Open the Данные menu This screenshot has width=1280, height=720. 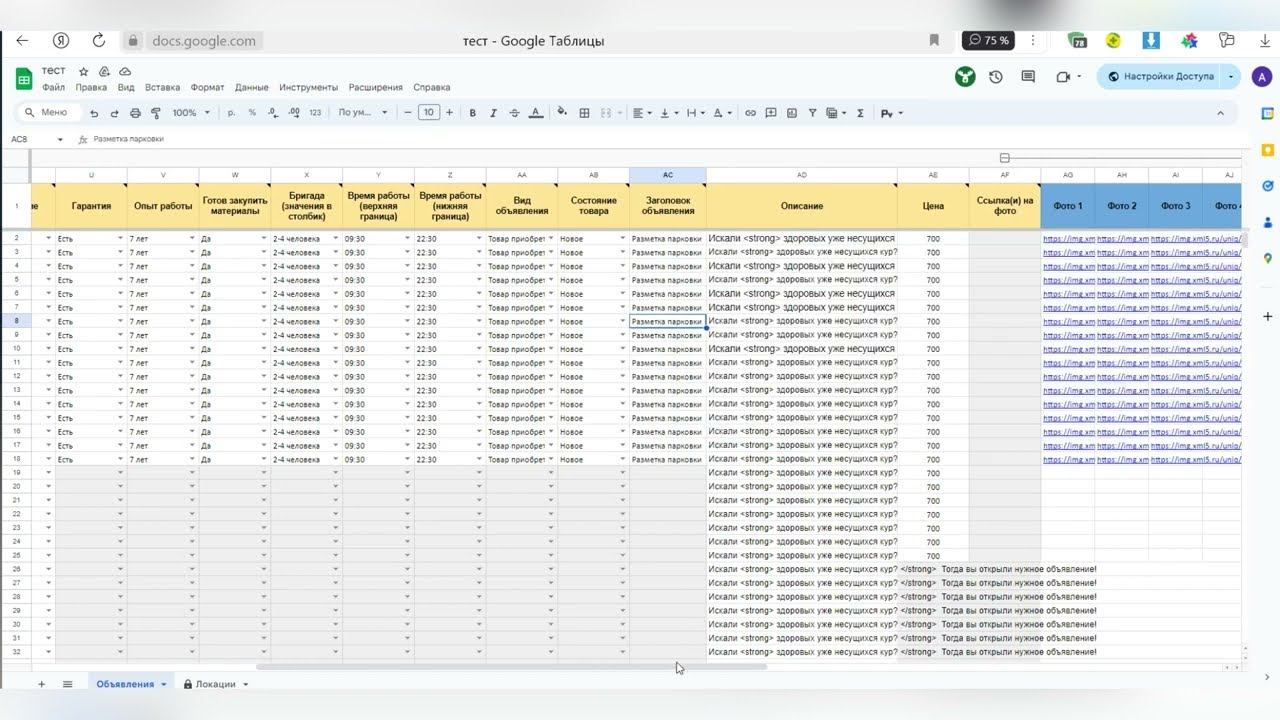pyautogui.click(x=252, y=87)
